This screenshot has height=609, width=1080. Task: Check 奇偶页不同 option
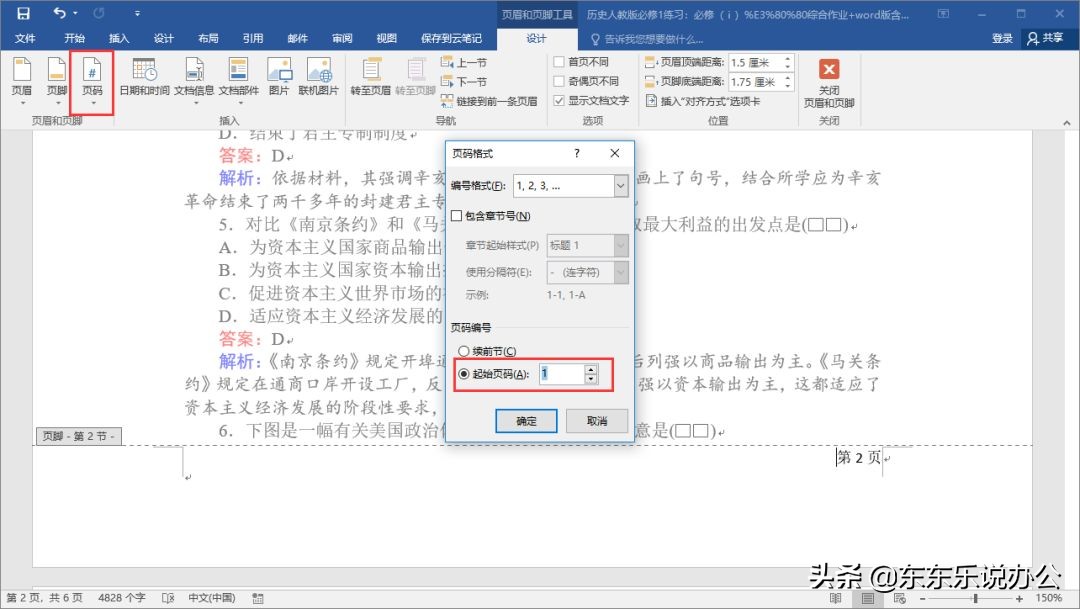(x=558, y=80)
